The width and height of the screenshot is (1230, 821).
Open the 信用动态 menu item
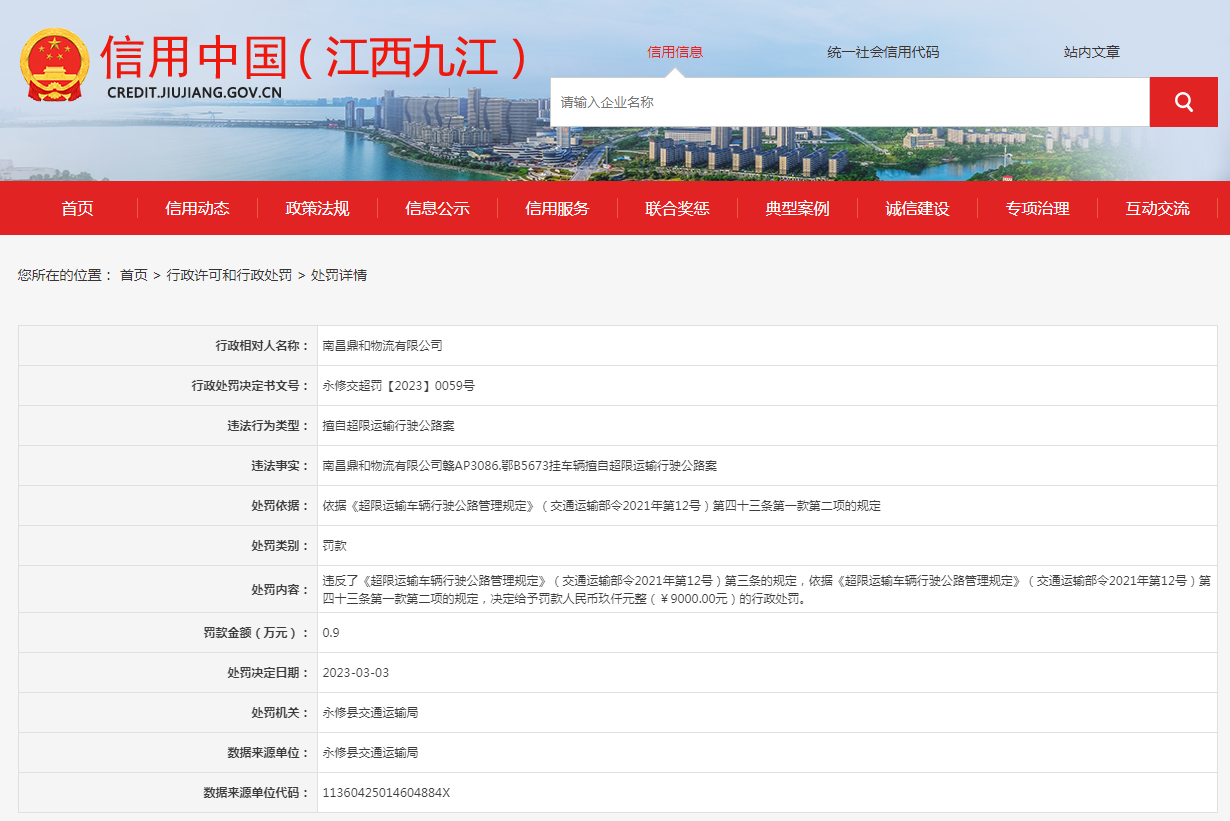(x=197, y=208)
